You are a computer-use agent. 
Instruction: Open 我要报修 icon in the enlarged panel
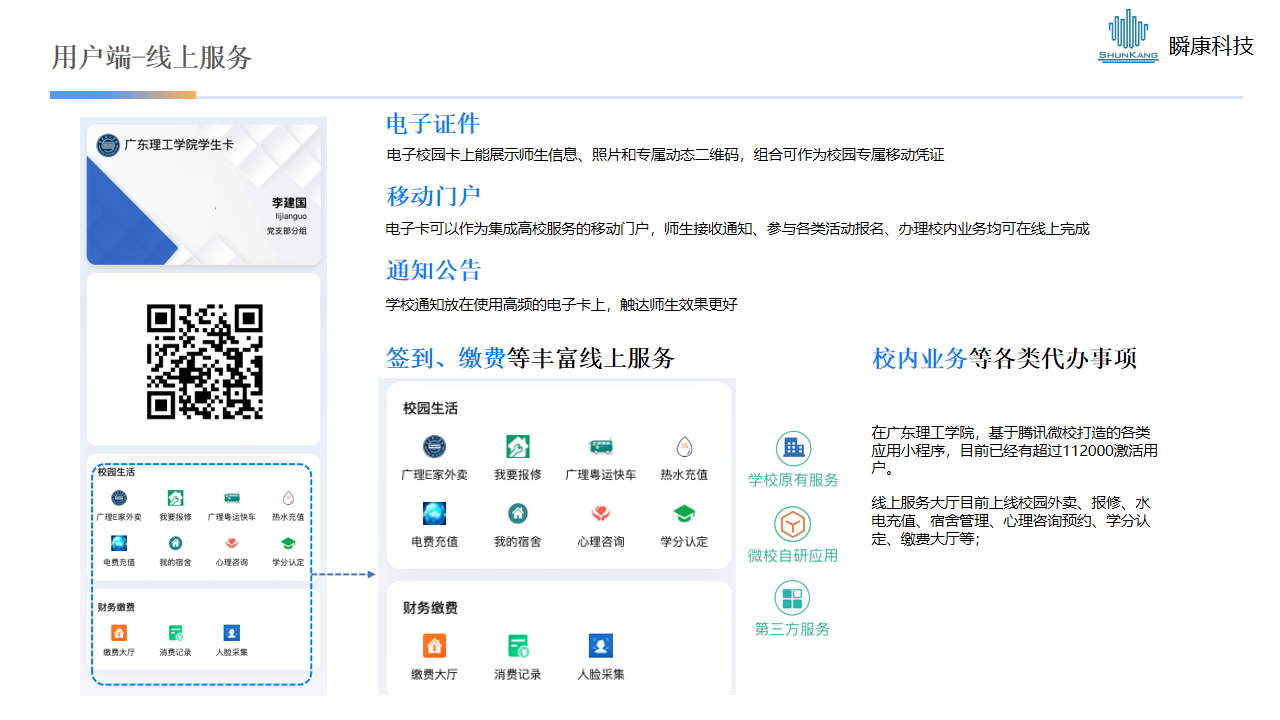point(517,447)
